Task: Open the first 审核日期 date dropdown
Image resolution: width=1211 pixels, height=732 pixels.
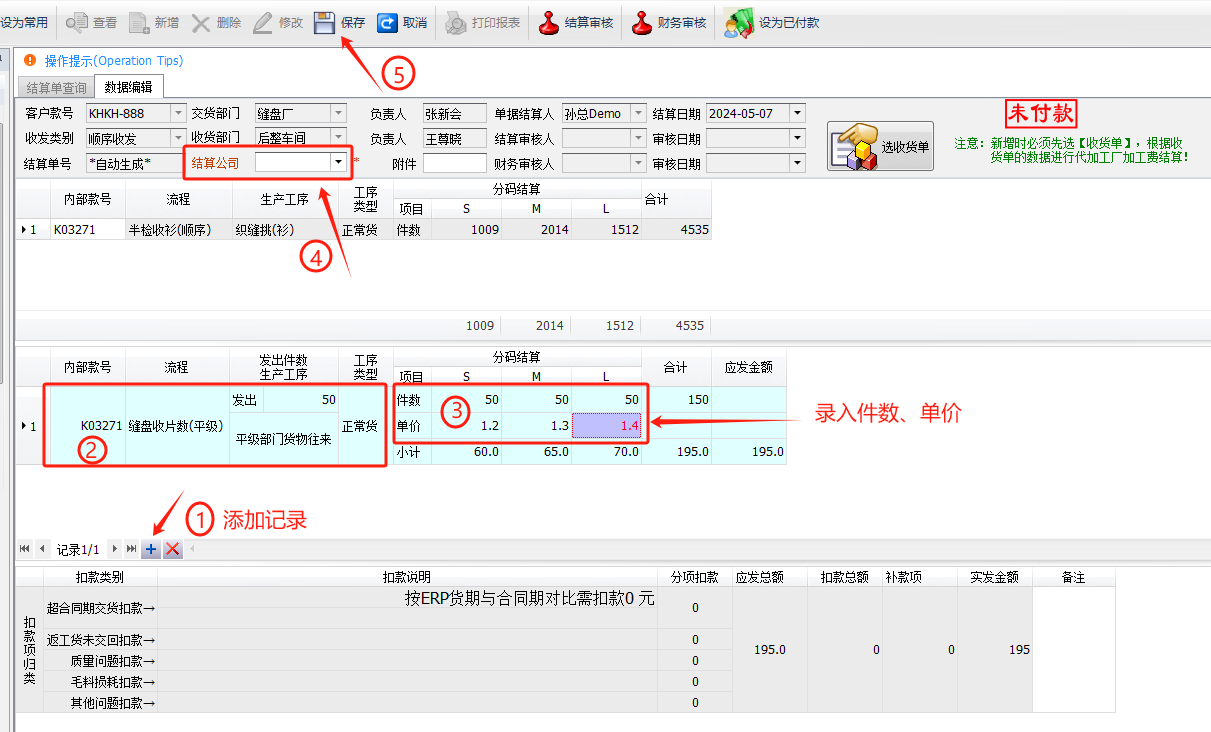Action: click(797, 138)
